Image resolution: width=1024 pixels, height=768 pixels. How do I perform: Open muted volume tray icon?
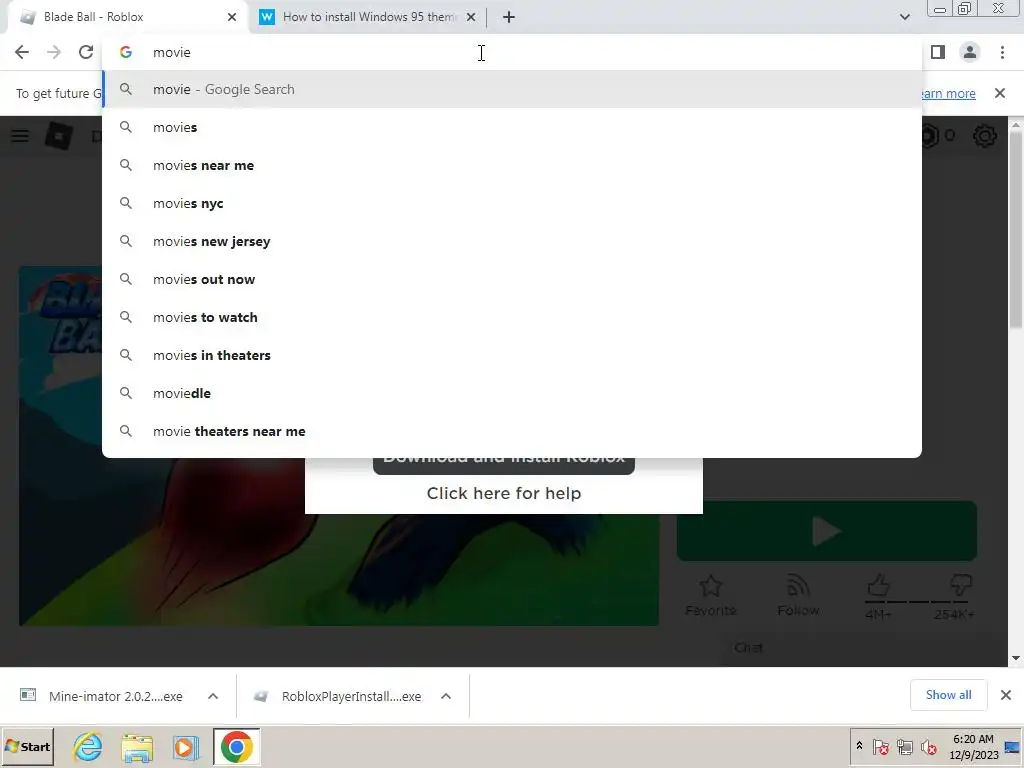coord(929,746)
